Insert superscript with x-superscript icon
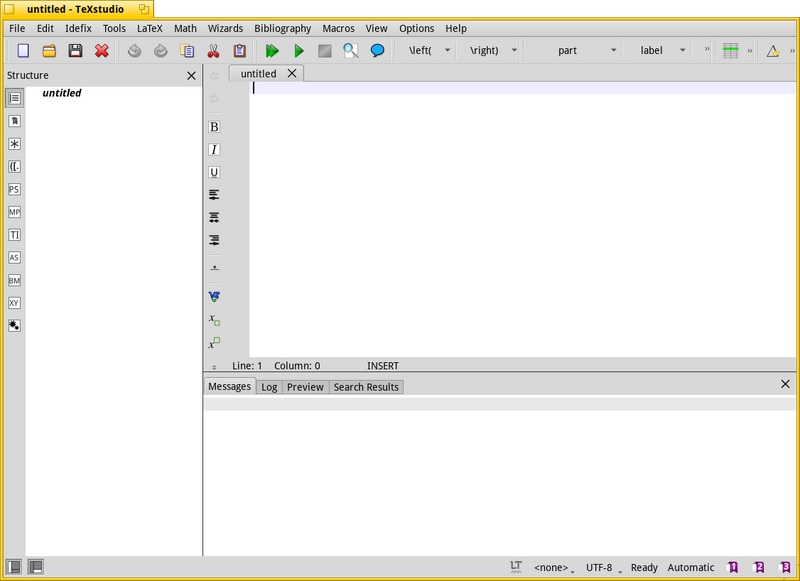Viewport: 800px width, 581px height. point(214,342)
